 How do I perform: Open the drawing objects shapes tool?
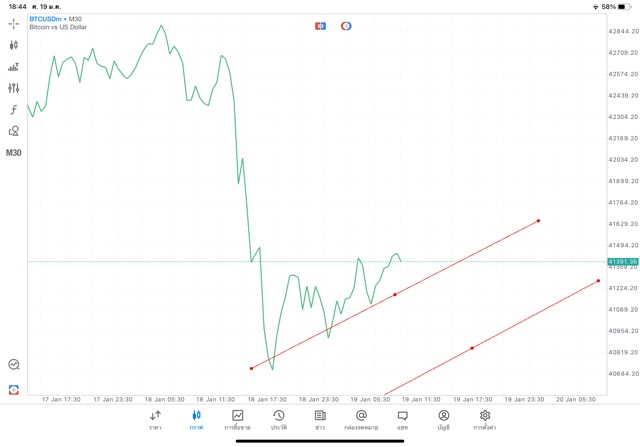[x=14, y=131]
